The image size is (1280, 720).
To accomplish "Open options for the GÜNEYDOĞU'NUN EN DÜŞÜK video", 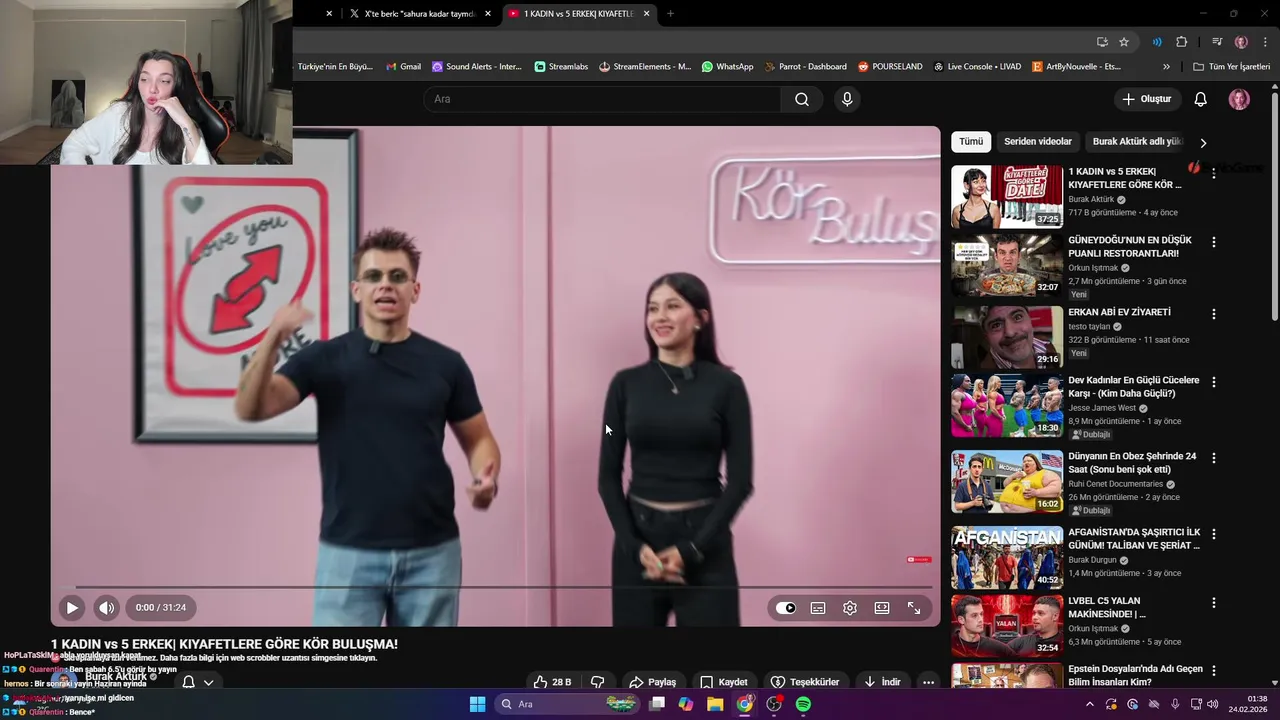I will click(1214, 242).
